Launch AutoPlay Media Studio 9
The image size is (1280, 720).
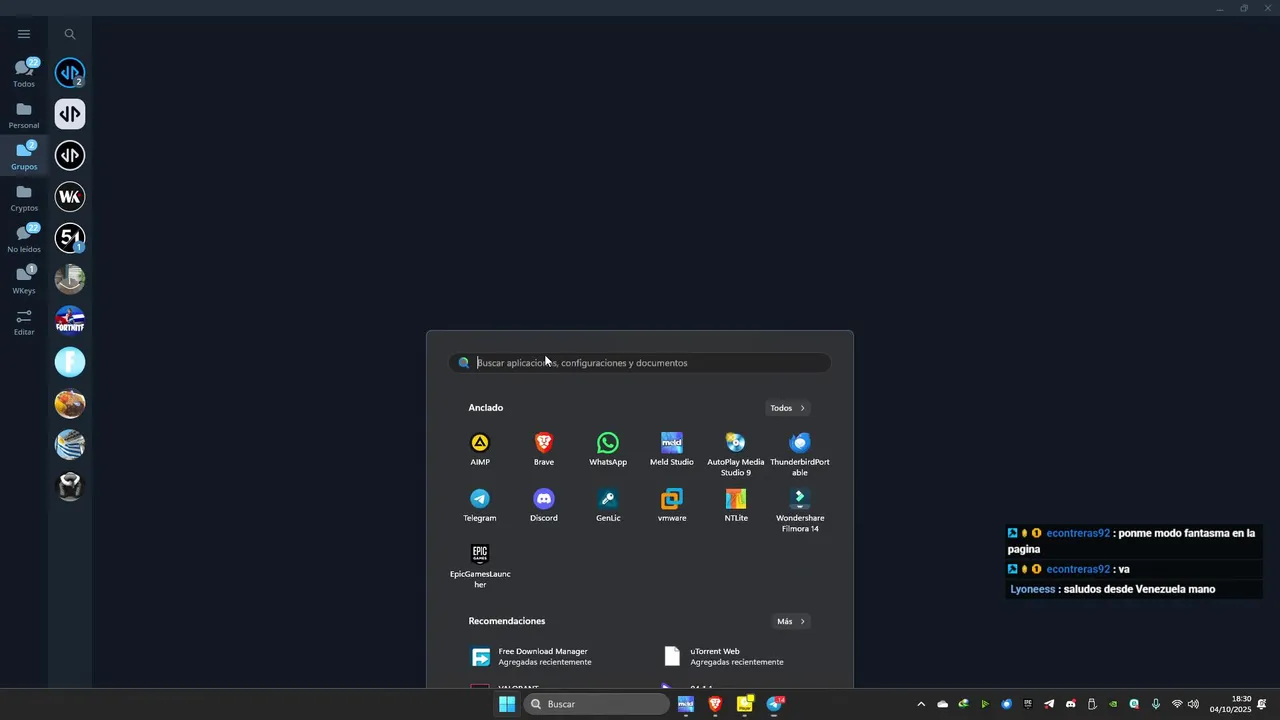pos(736,454)
